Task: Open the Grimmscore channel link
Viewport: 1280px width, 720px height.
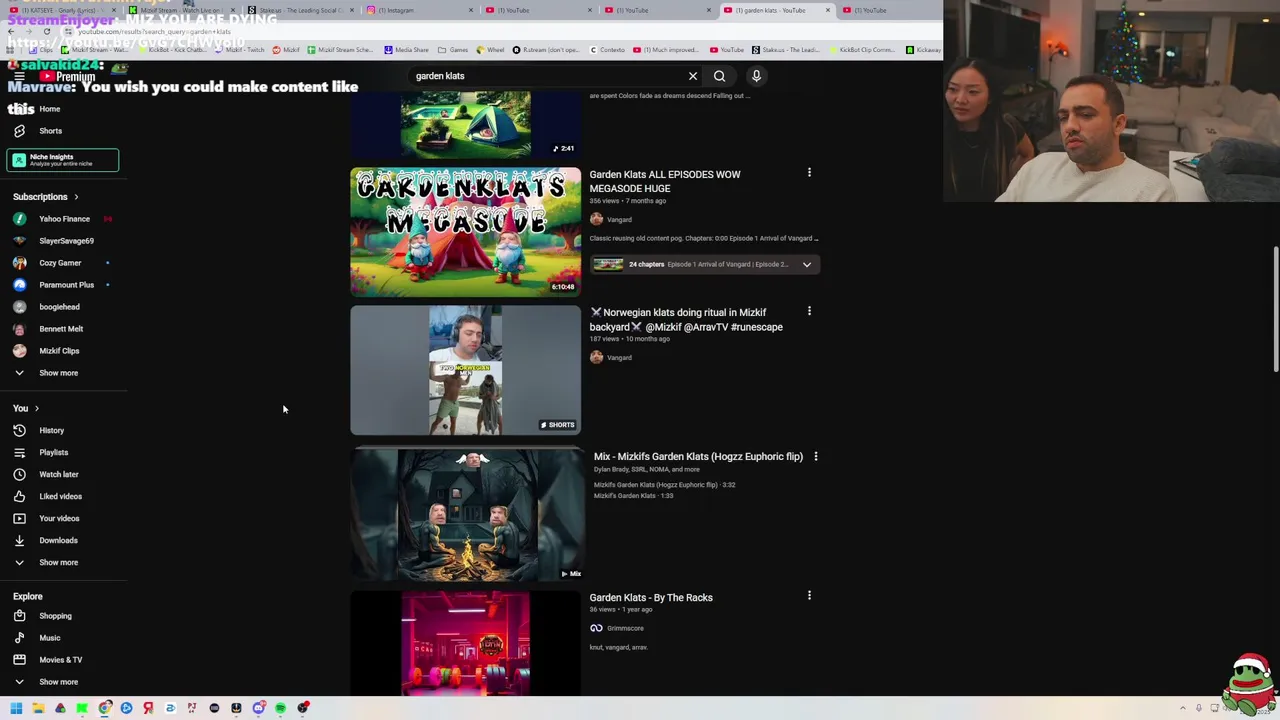Action: pos(625,628)
